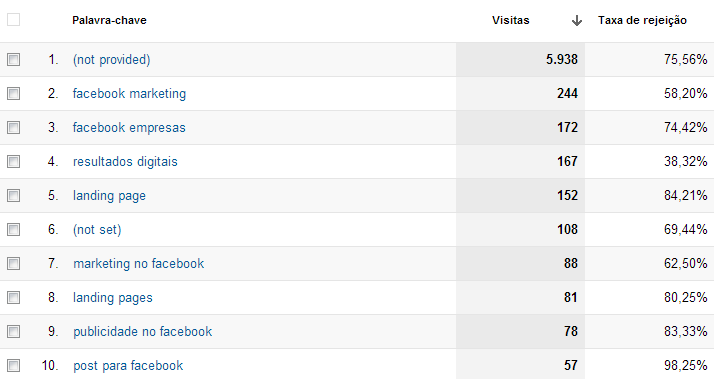Open the facebook empresas keyword link

129,128
